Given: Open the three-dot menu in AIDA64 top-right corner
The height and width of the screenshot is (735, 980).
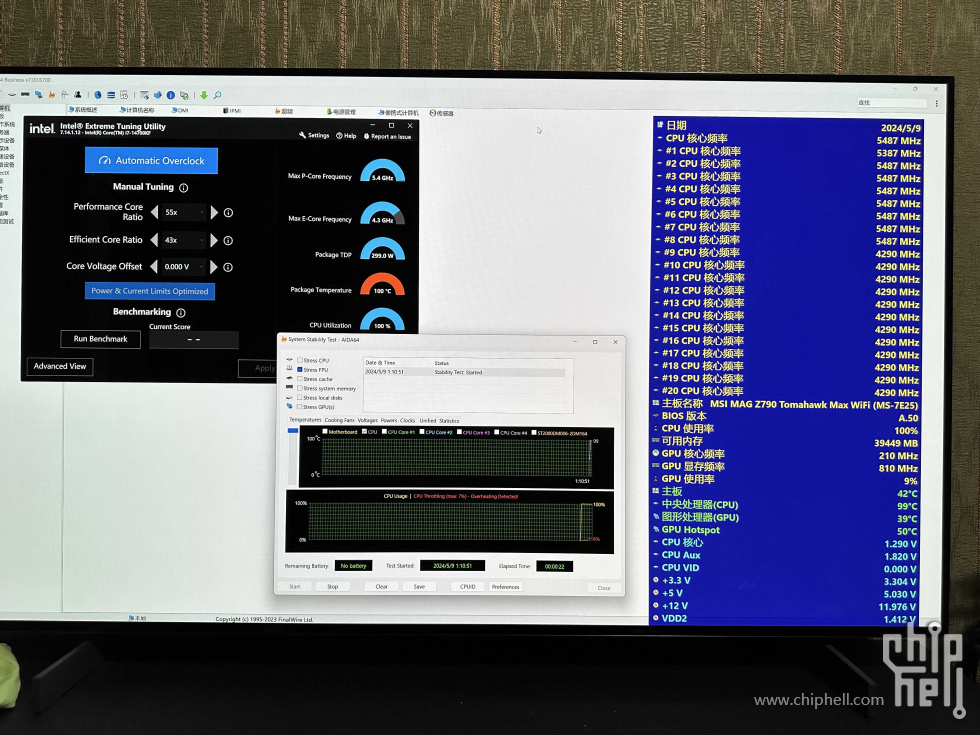Looking at the screenshot, I should 936,104.
